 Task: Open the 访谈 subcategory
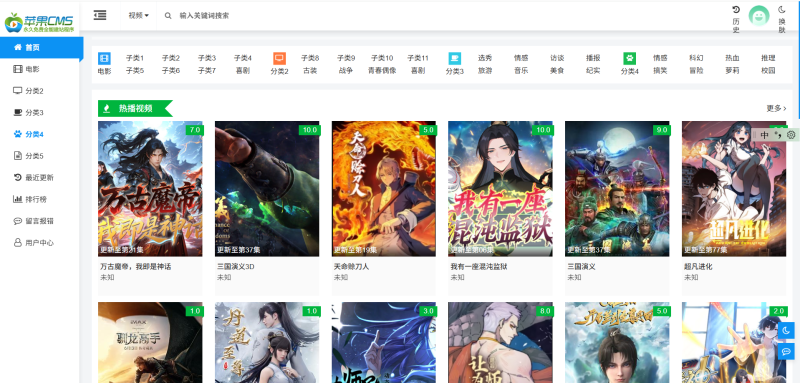[x=557, y=58]
